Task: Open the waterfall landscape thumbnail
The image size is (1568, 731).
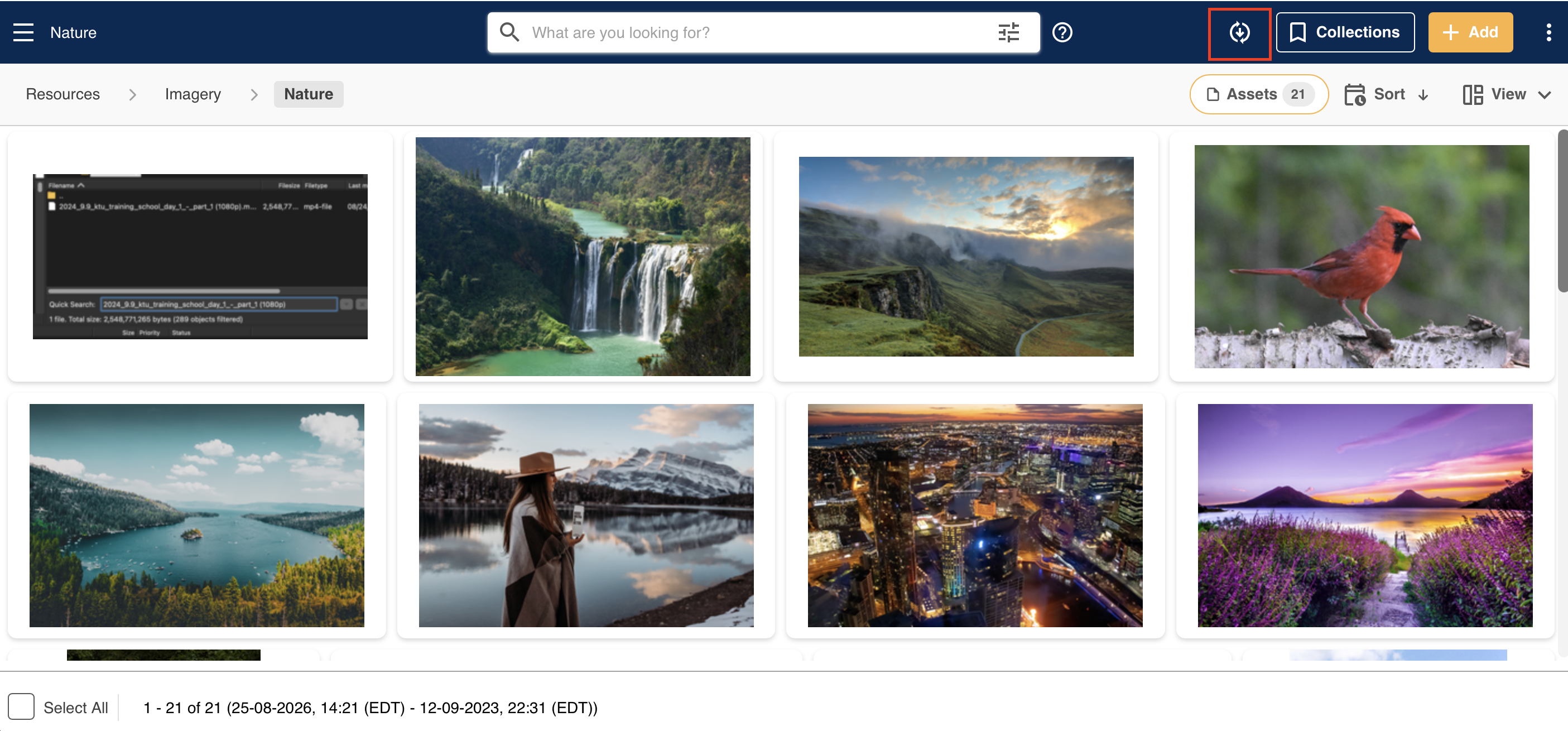Action: pyautogui.click(x=583, y=256)
